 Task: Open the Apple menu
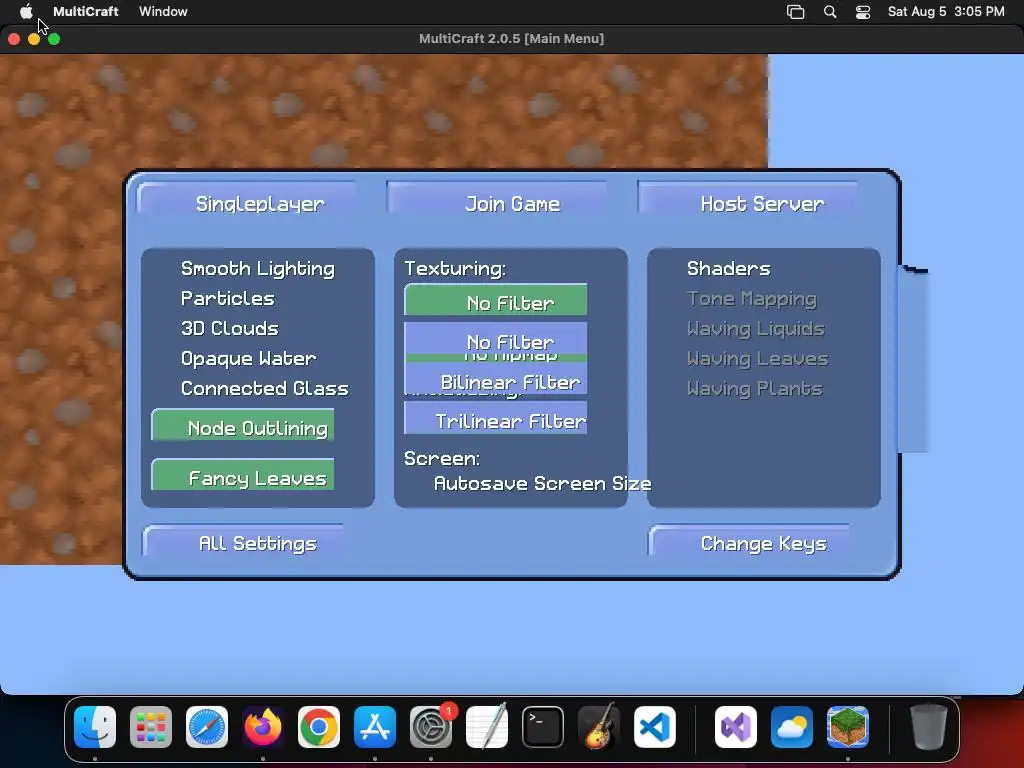(26, 11)
